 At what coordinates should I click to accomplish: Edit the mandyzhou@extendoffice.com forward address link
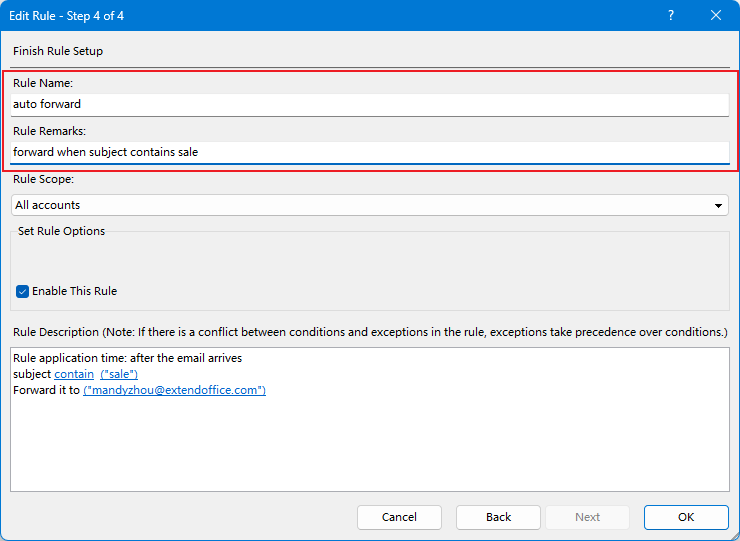pyautogui.click(x=175, y=390)
